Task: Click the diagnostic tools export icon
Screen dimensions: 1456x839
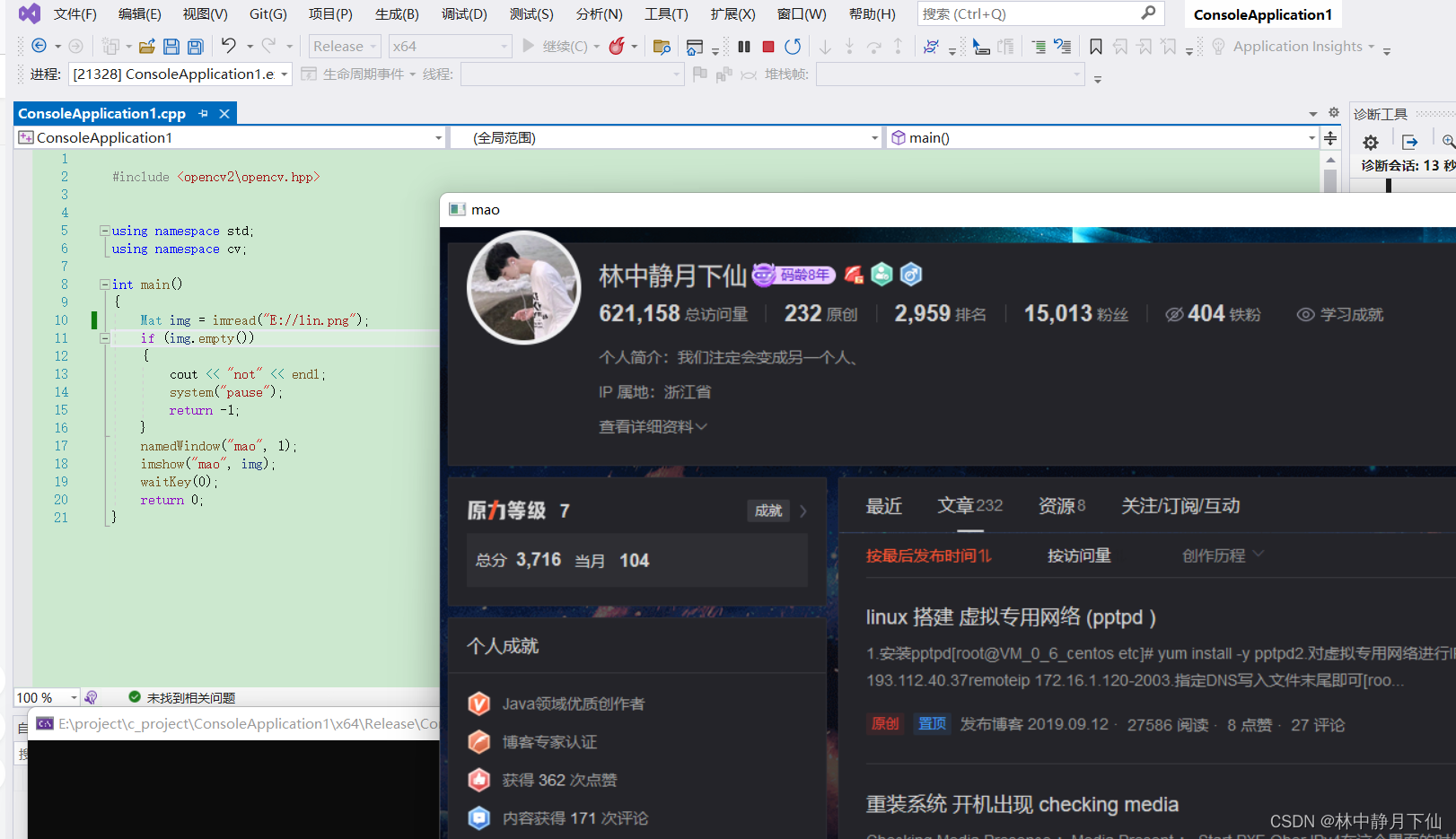Action: point(1410,142)
